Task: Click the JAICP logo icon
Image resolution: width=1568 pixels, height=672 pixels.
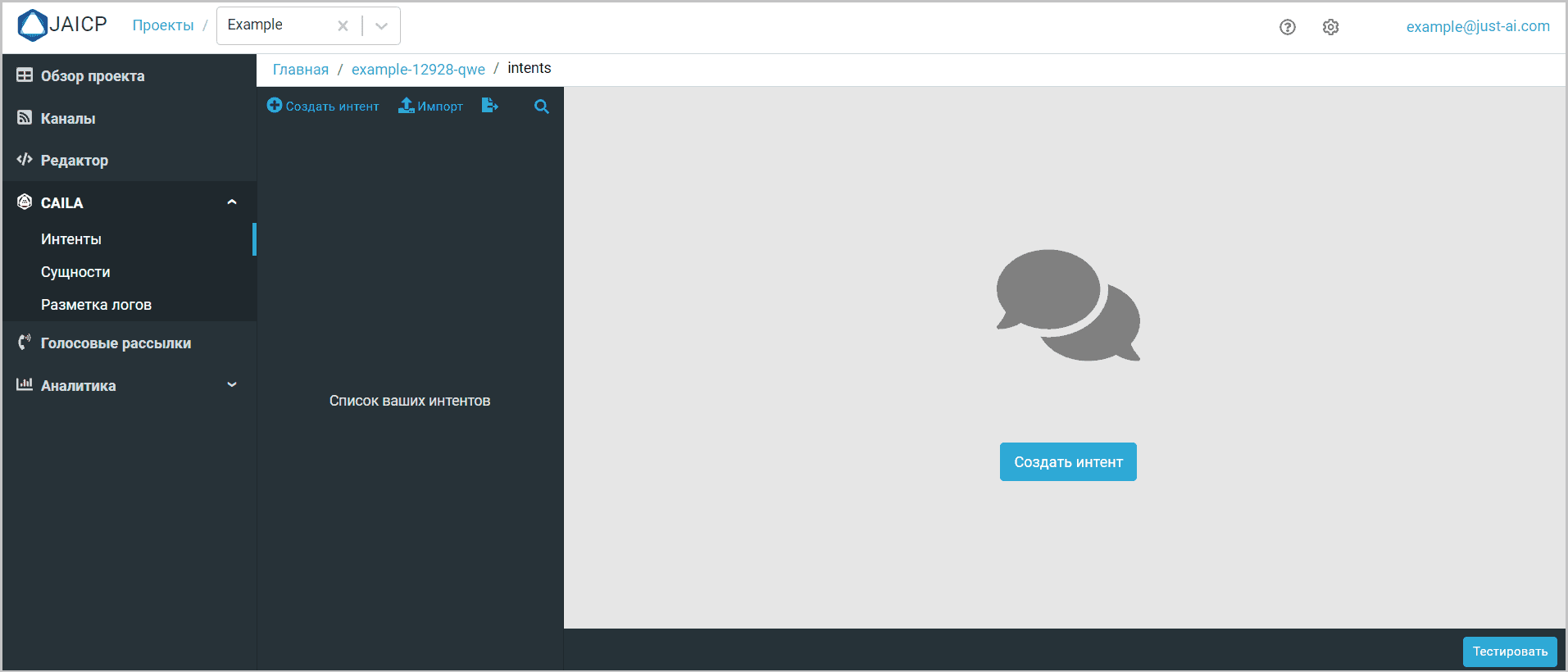Action: tap(33, 25)
